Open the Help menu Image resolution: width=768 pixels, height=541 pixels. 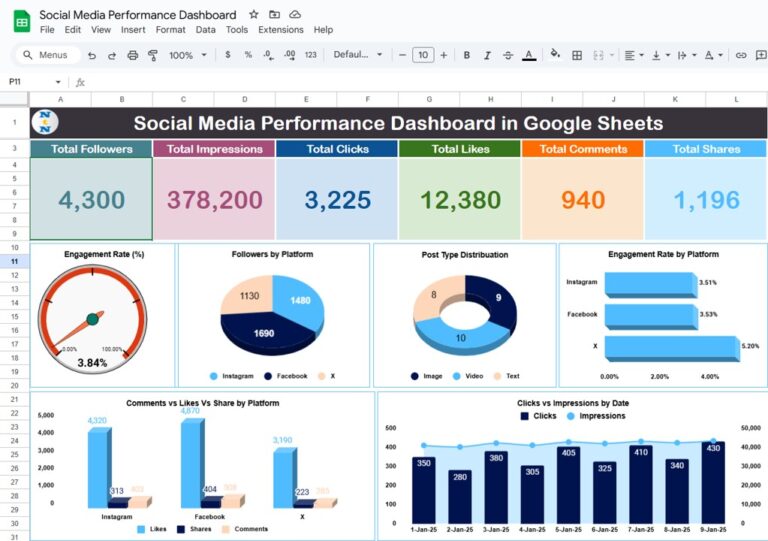point(323,30)
